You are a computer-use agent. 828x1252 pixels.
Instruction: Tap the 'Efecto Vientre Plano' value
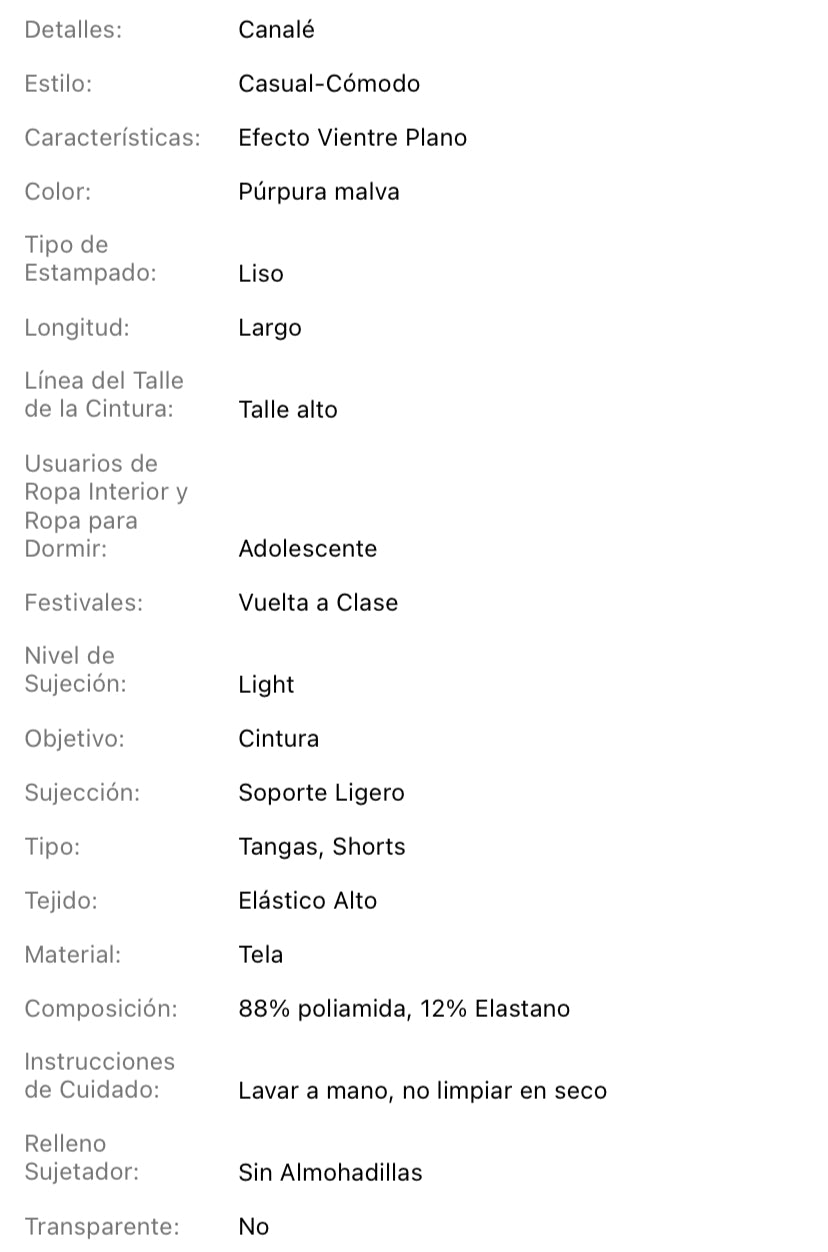click(352, 138)
